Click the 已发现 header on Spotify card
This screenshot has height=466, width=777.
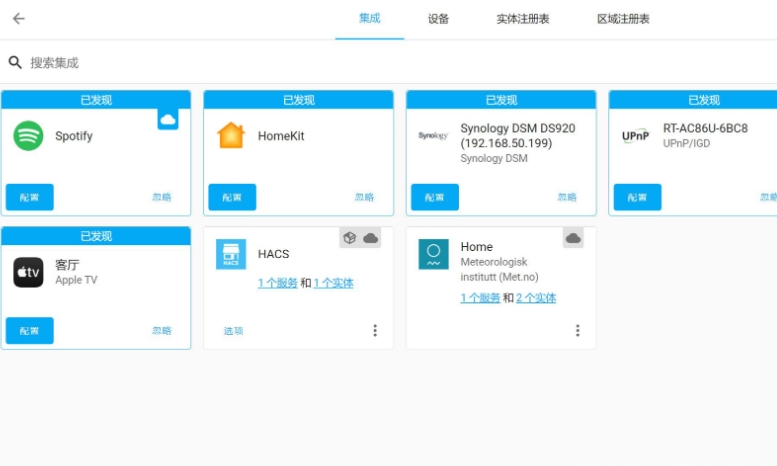tap(96, 100)
